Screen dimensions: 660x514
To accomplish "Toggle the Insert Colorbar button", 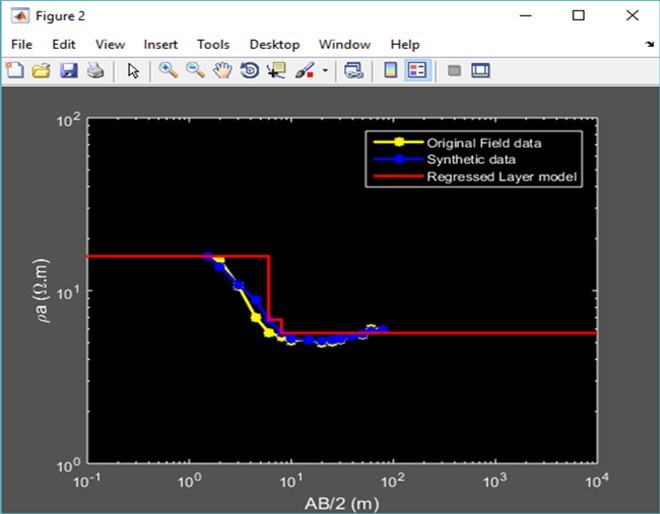I will pos(391,71).
